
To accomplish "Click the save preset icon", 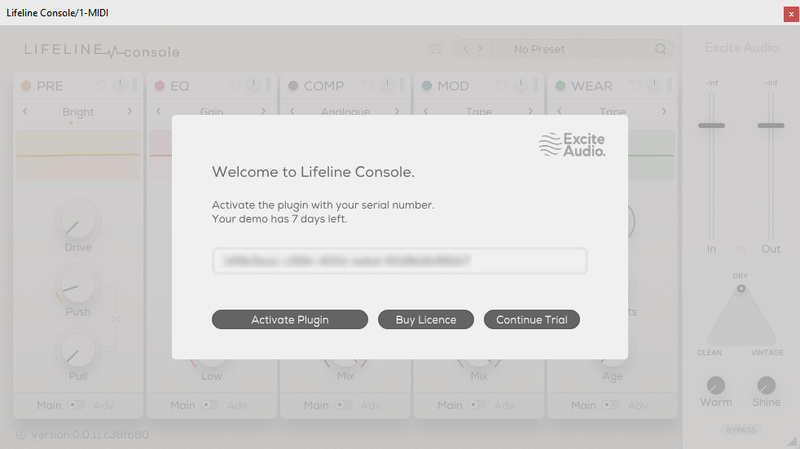I will click(x=436, y=49).
